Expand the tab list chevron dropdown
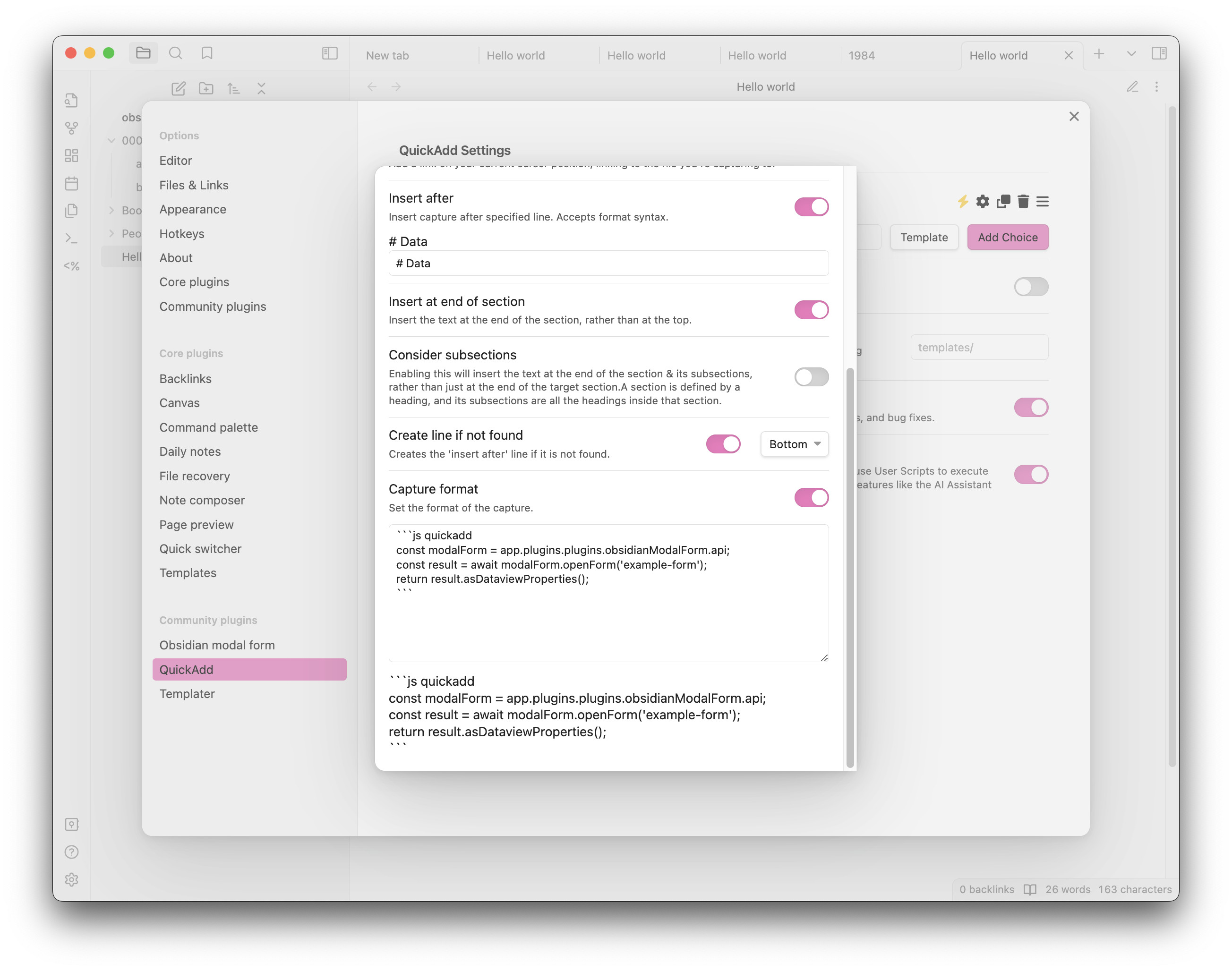The height and width of the screenshot is (971, 1232). pyautogui.click(x=1131, y=53)
